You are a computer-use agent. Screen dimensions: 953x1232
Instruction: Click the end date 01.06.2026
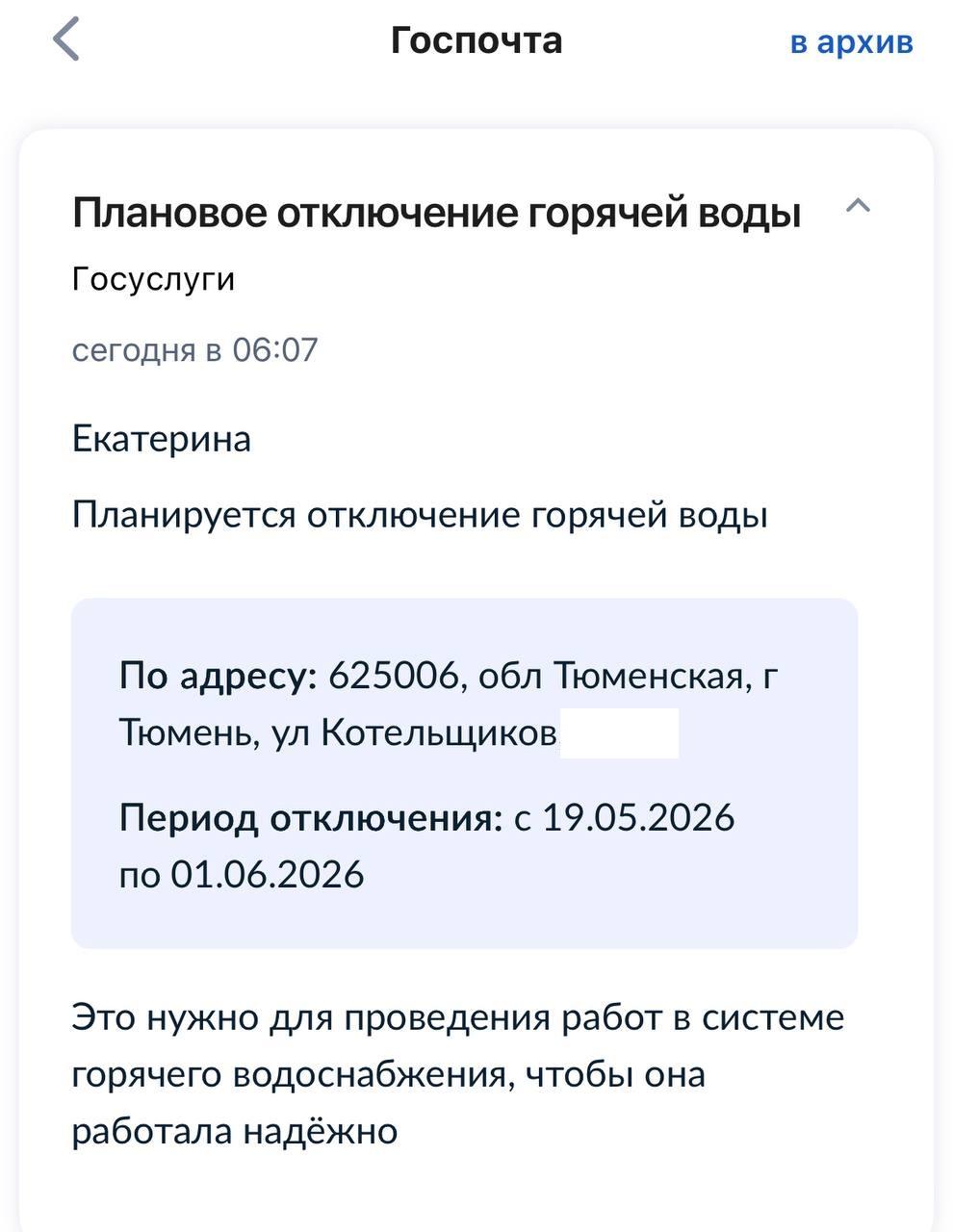tap(268, 874)
